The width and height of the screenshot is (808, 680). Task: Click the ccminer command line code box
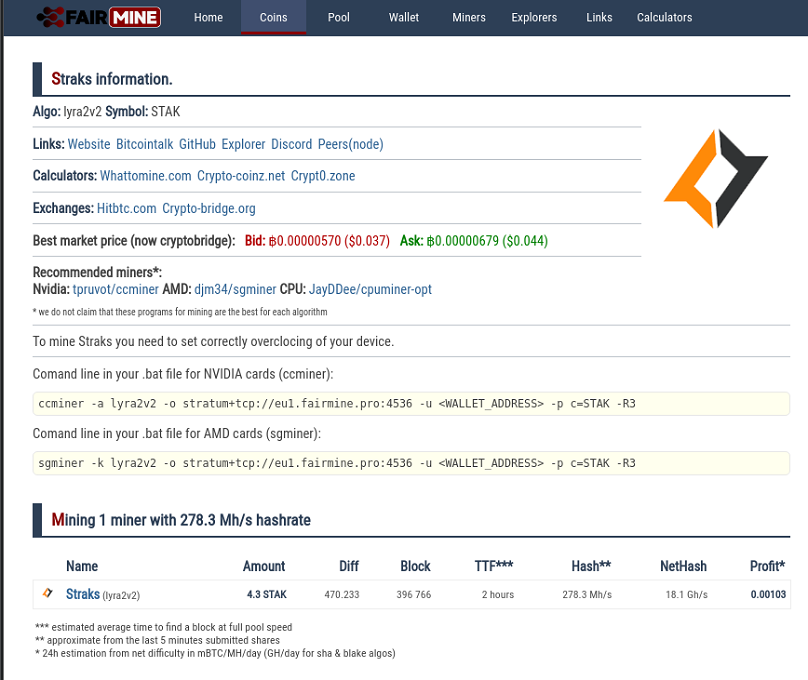[411, 403]
